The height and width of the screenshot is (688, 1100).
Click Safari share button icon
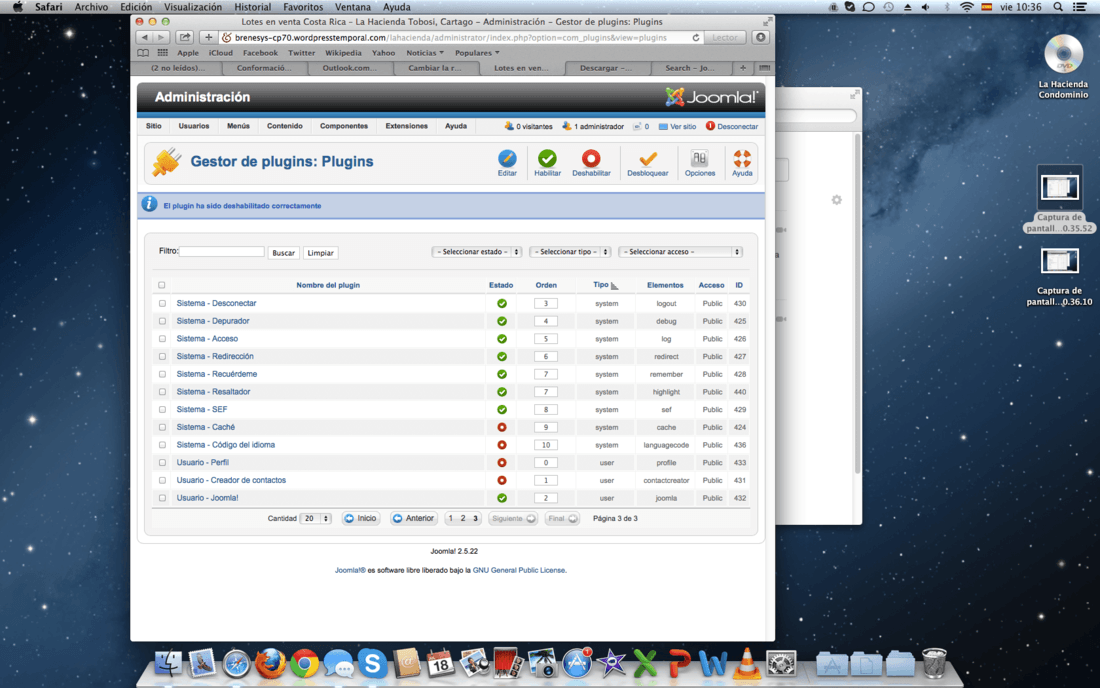[x=185, y=37]
